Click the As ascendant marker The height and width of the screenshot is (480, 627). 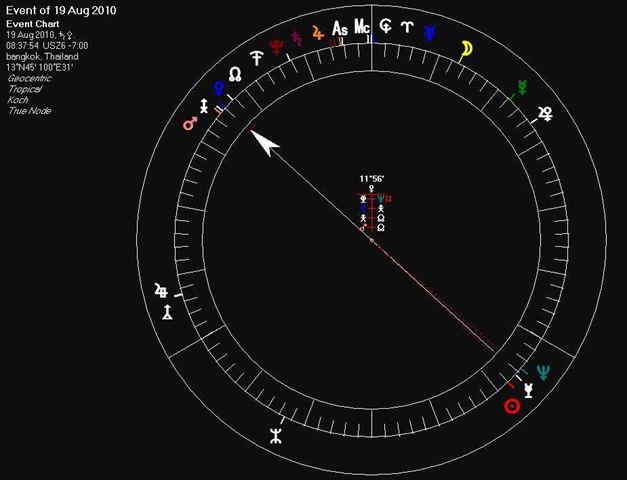click(x=340, y=29)
